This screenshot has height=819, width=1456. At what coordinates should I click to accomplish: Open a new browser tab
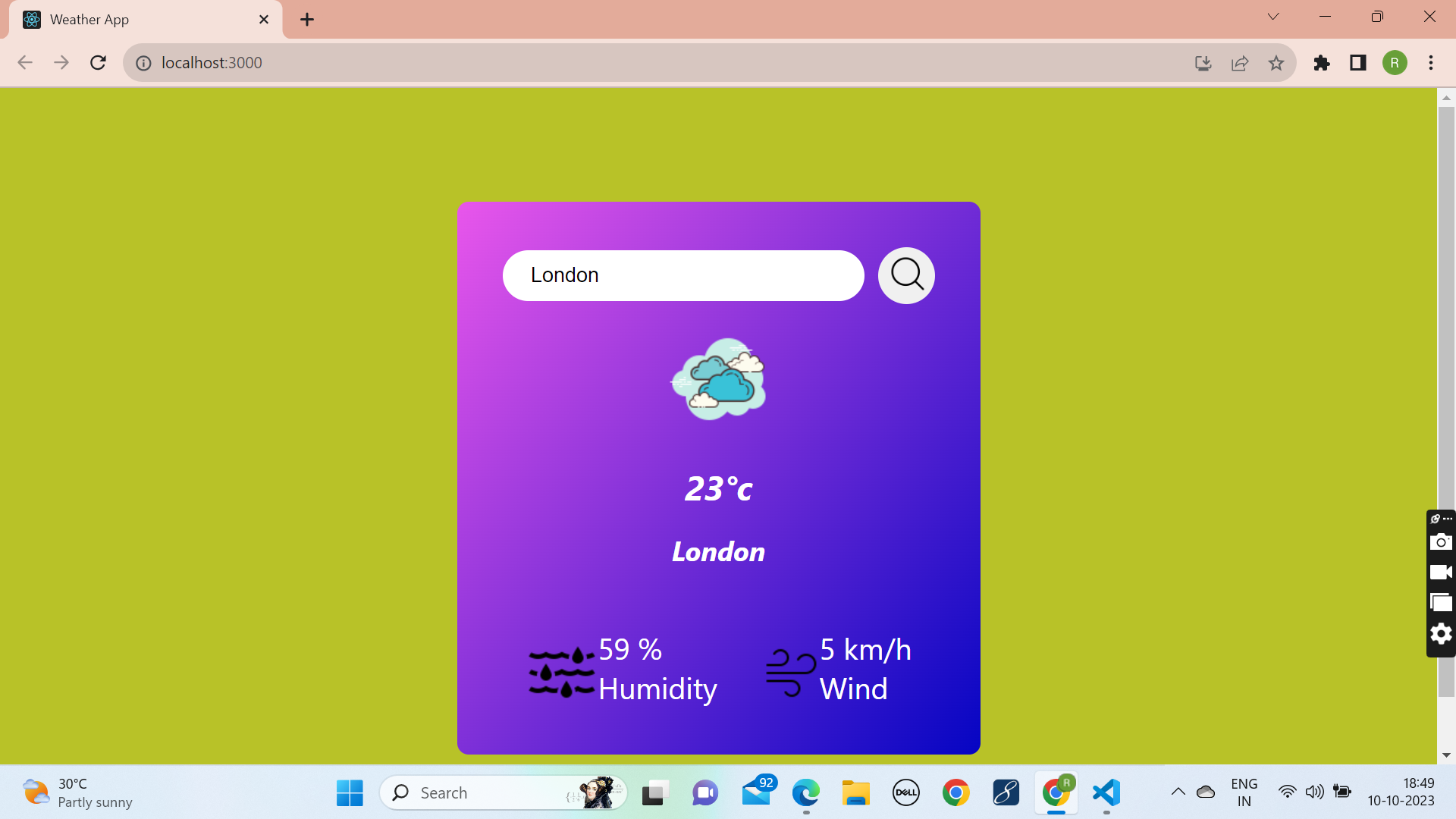306,19
